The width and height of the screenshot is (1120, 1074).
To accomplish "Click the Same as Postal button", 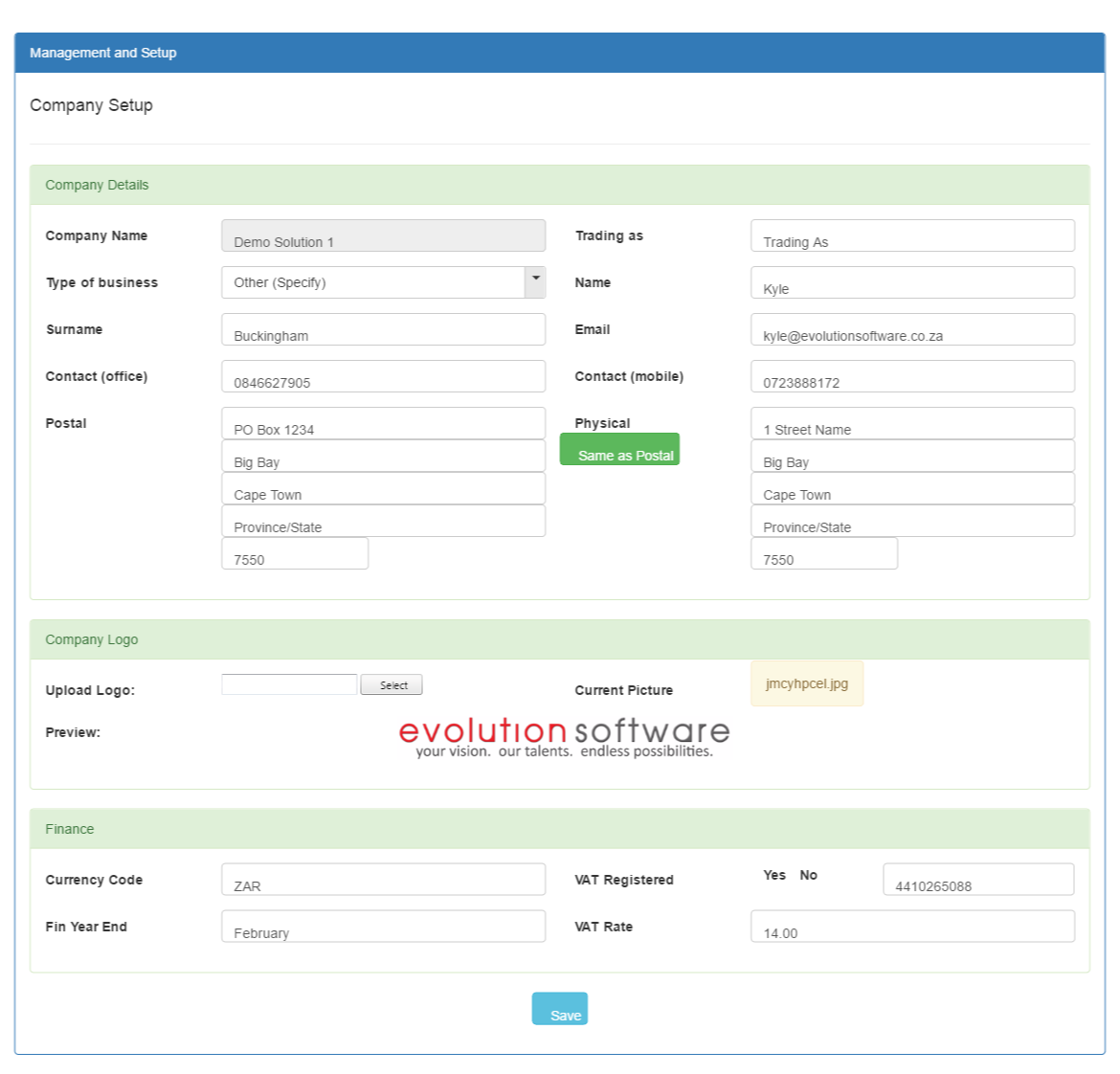I will pos(619,449).
